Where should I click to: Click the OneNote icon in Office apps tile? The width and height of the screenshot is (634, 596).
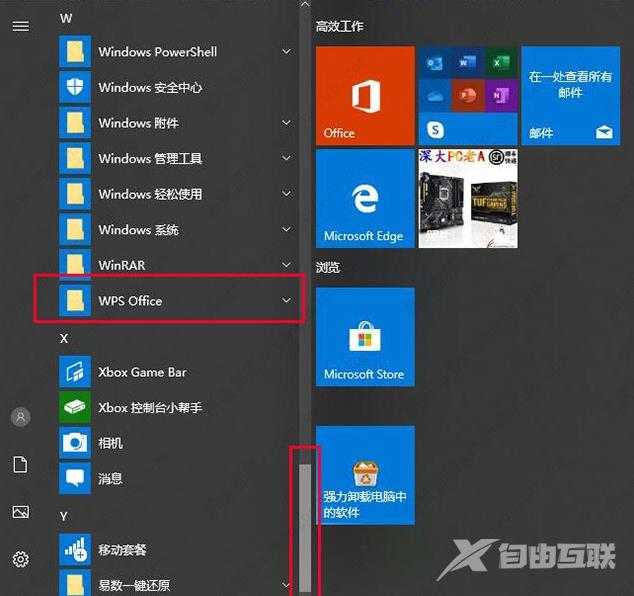[501, 96]
